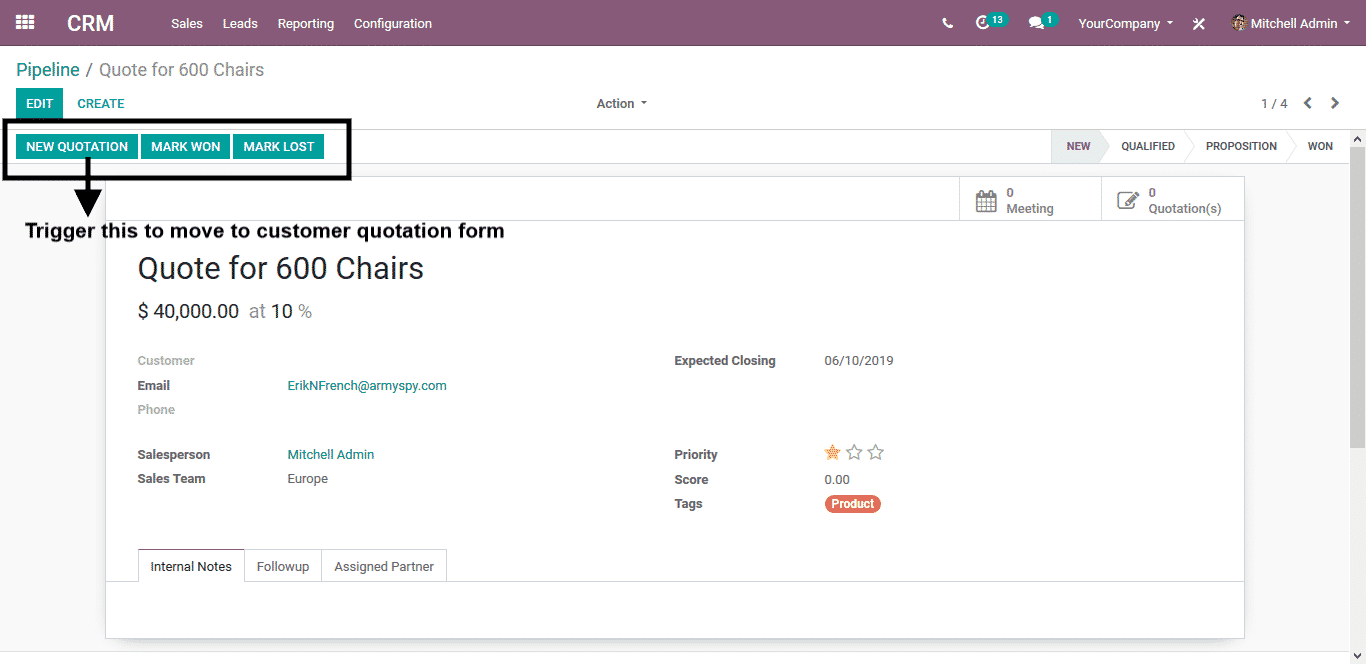Open the Reporting menu

click(305, 23)
